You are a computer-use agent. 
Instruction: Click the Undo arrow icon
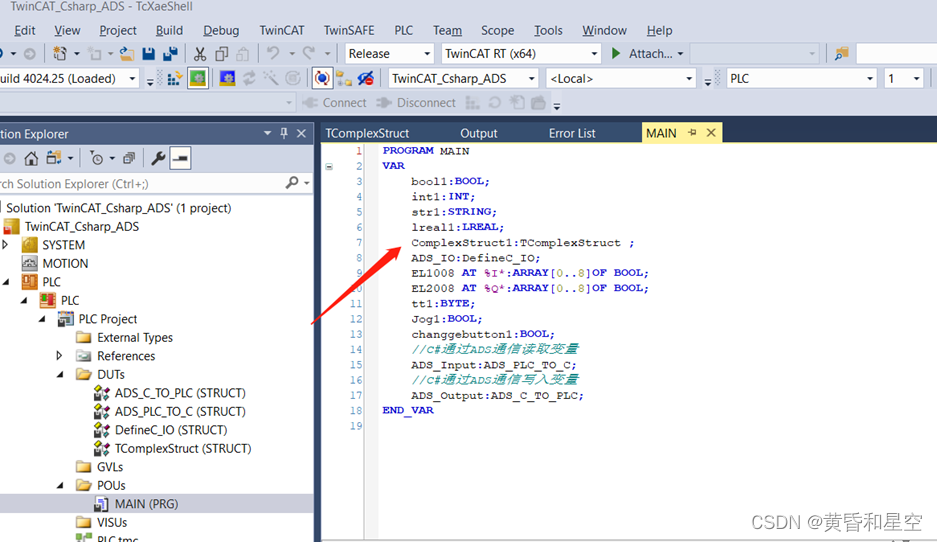coord(272,54)
